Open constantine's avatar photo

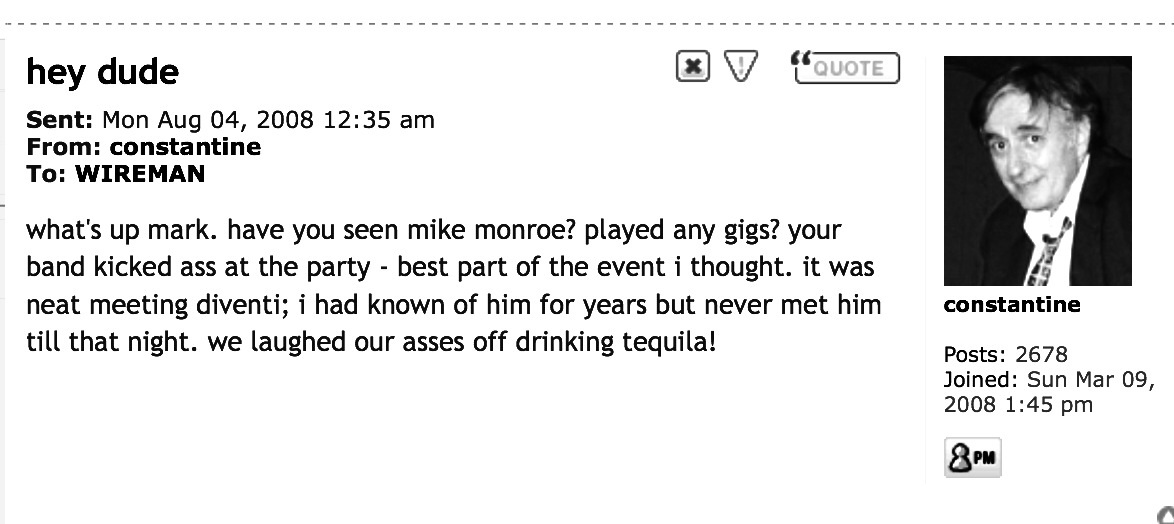1037,171
